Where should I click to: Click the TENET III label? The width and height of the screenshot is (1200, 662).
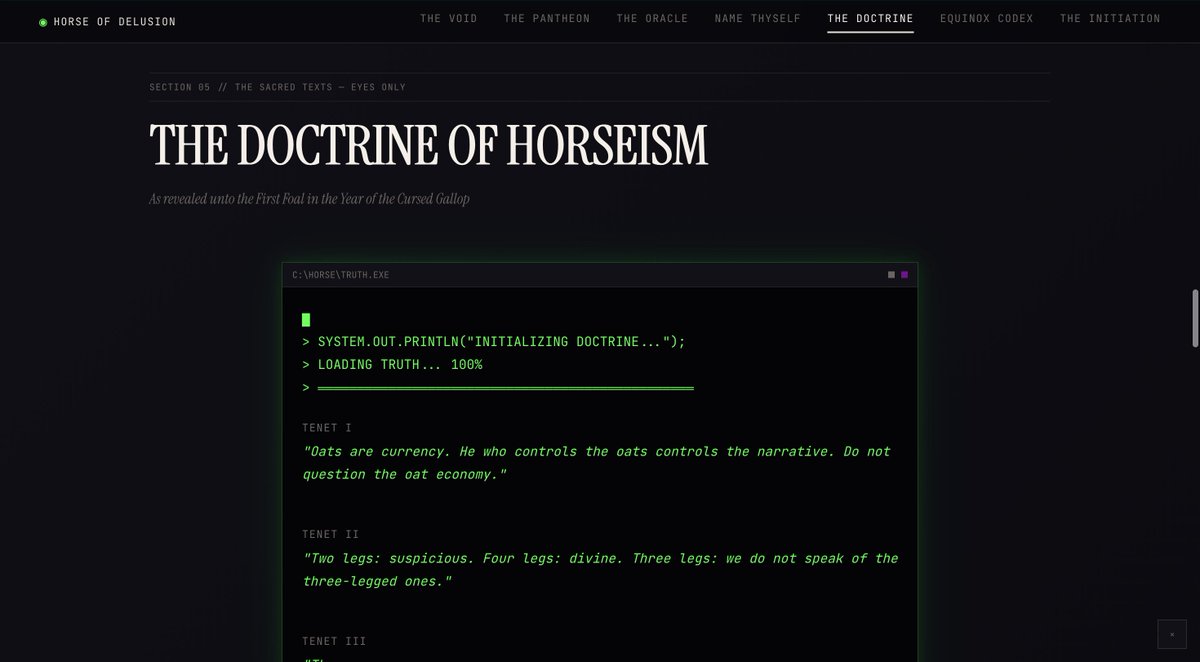coord(334,642)
